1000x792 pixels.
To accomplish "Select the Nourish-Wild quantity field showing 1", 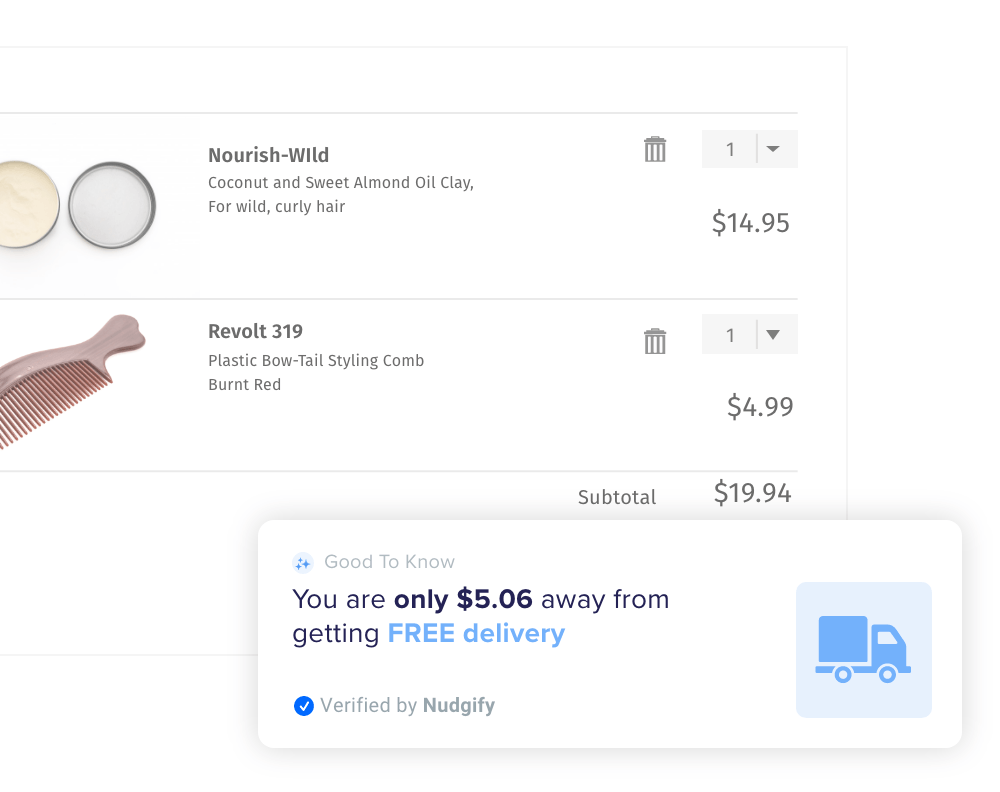I will [730, 149].
